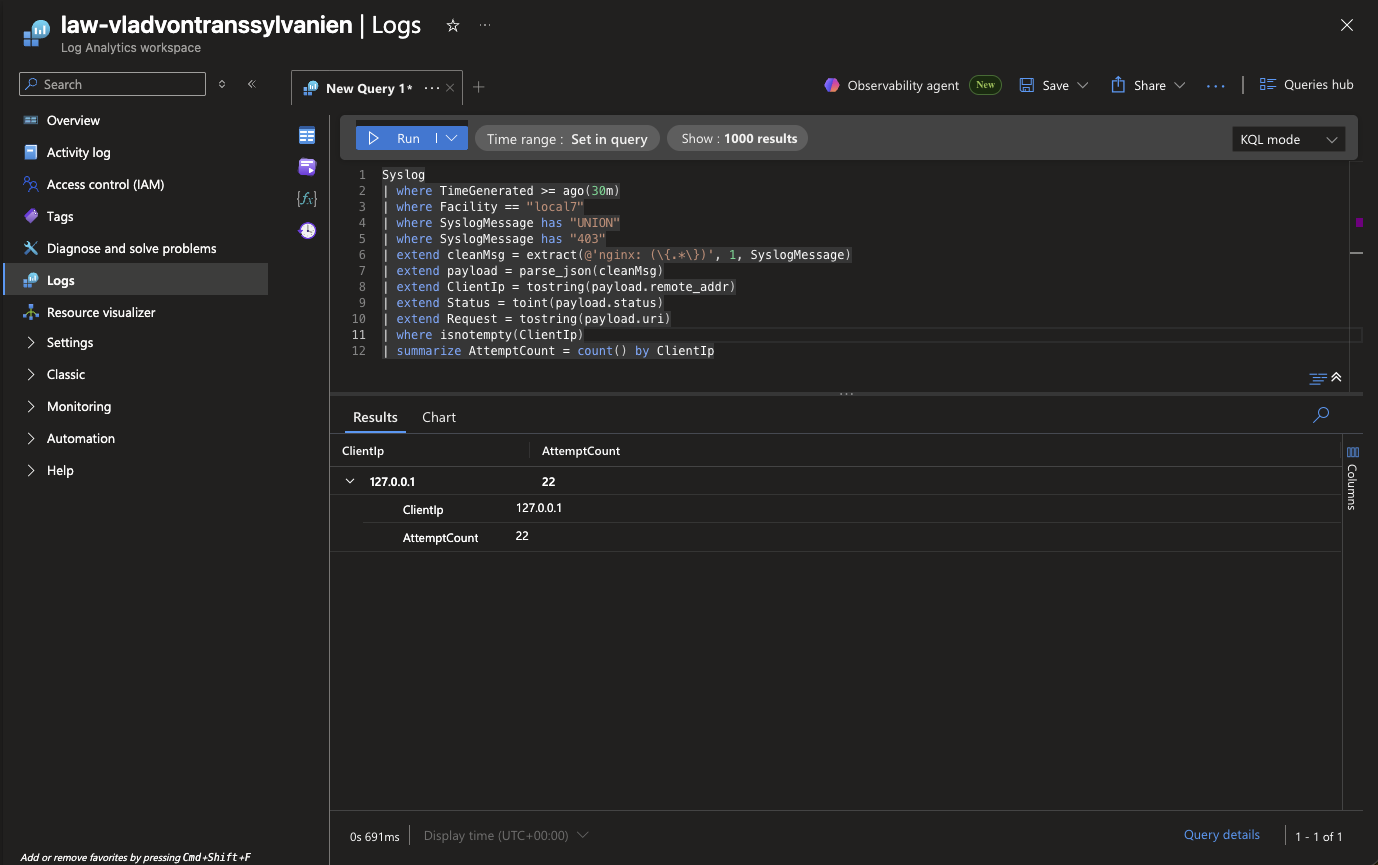Open the Query history clock icon
1378x865 pixels.
coord(307,231)
